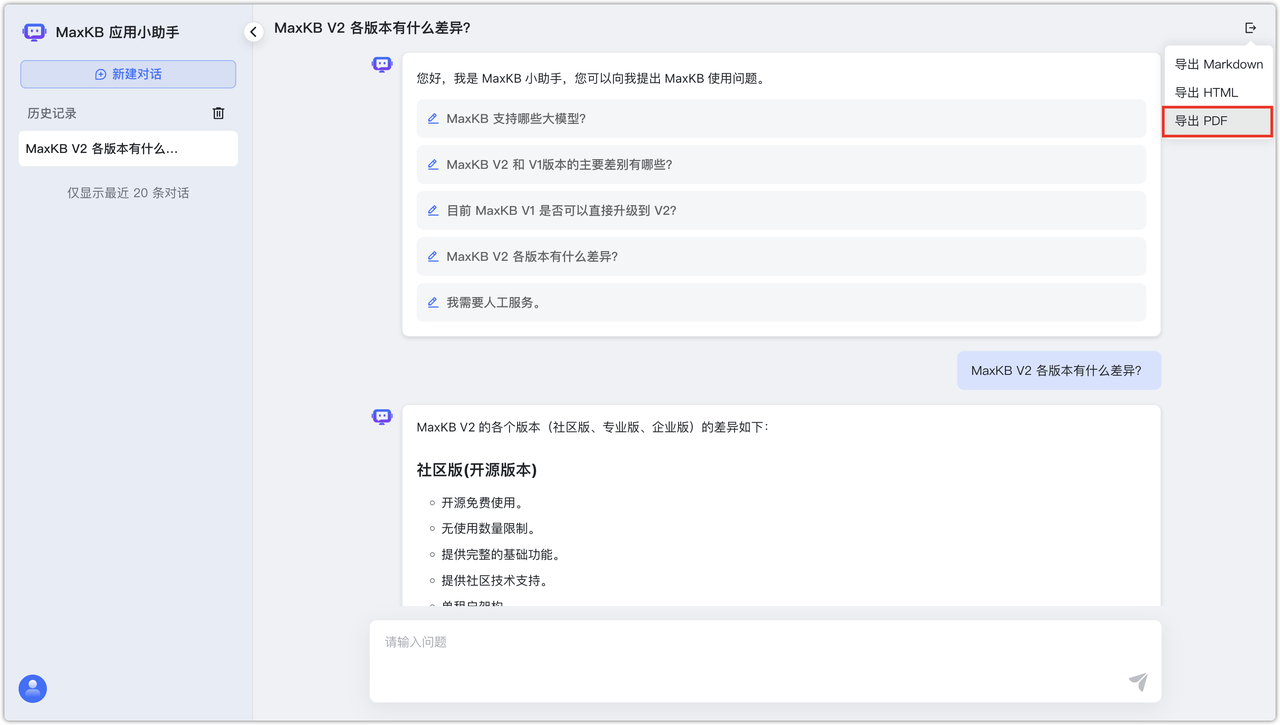Click the text 仅显示最近 20 条对话
This screenshot has width=1280, height=725.
(128, 192)
